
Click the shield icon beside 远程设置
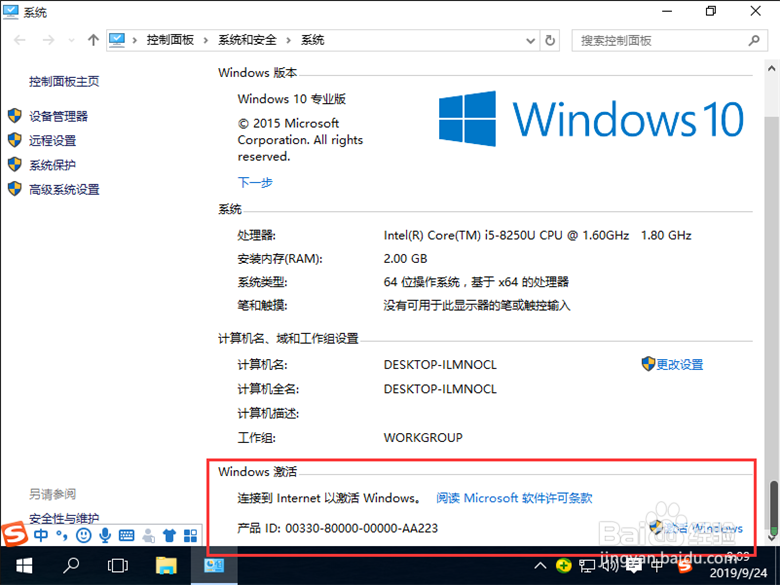point(15,140)
